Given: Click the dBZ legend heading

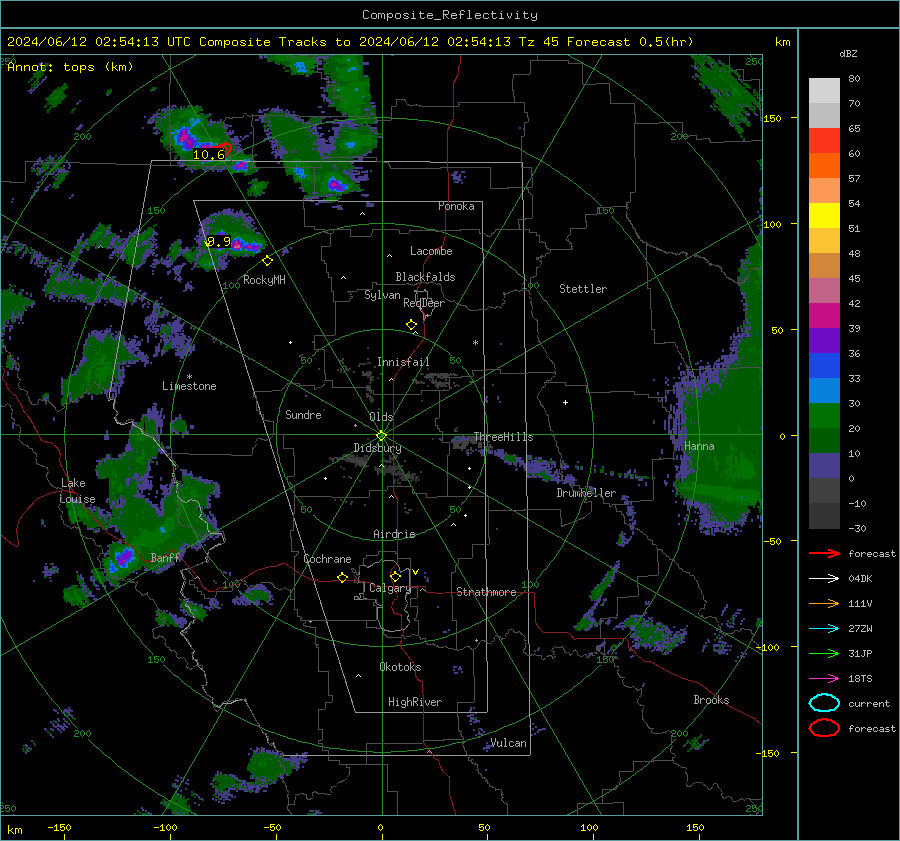Looking at the screenshot, I should pos(848,53).
